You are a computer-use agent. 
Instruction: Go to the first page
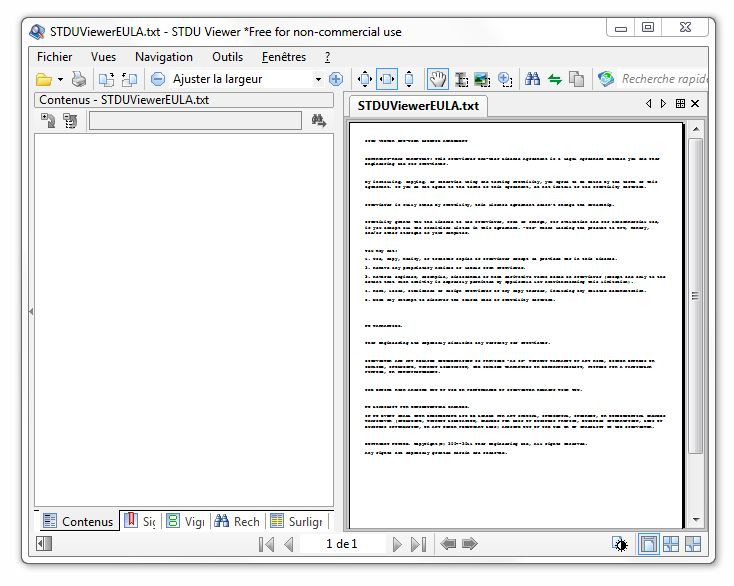266,544
